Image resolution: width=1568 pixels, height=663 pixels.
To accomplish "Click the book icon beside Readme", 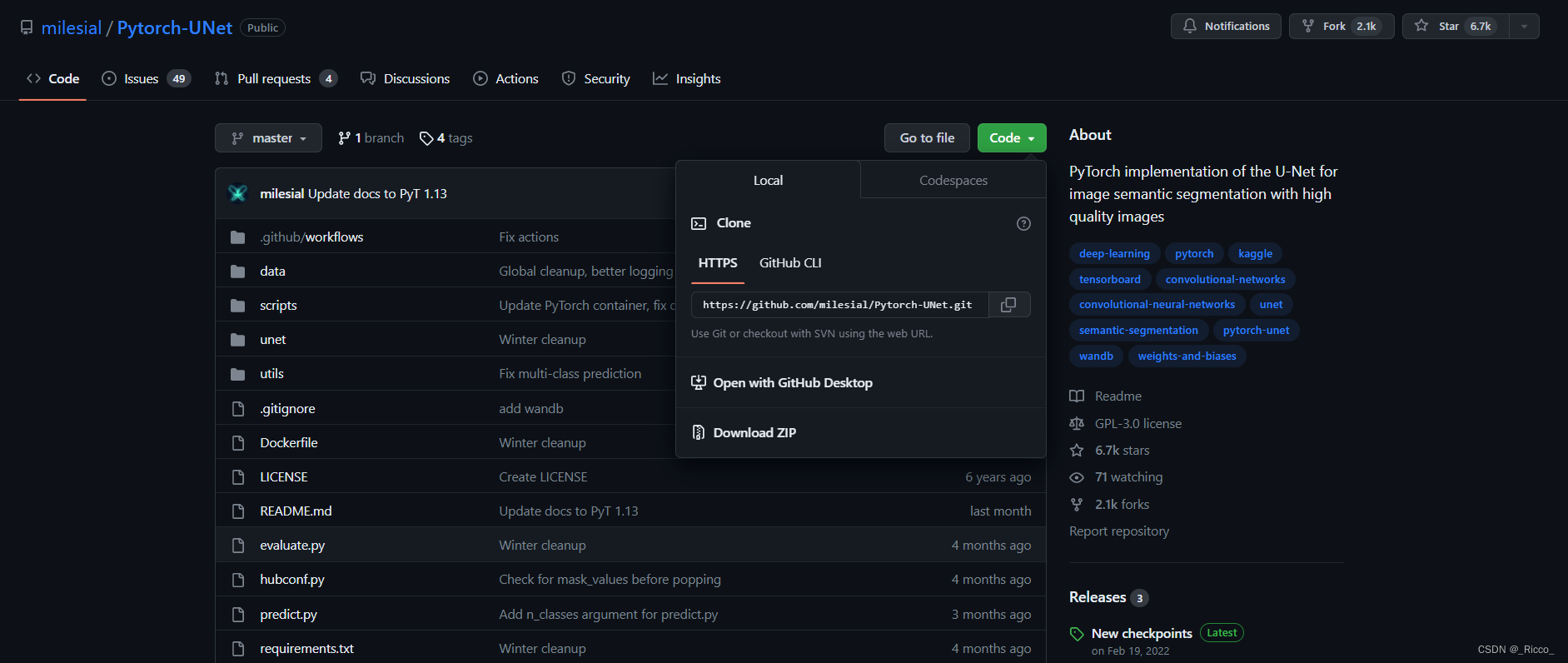I will click(1077, 396).
